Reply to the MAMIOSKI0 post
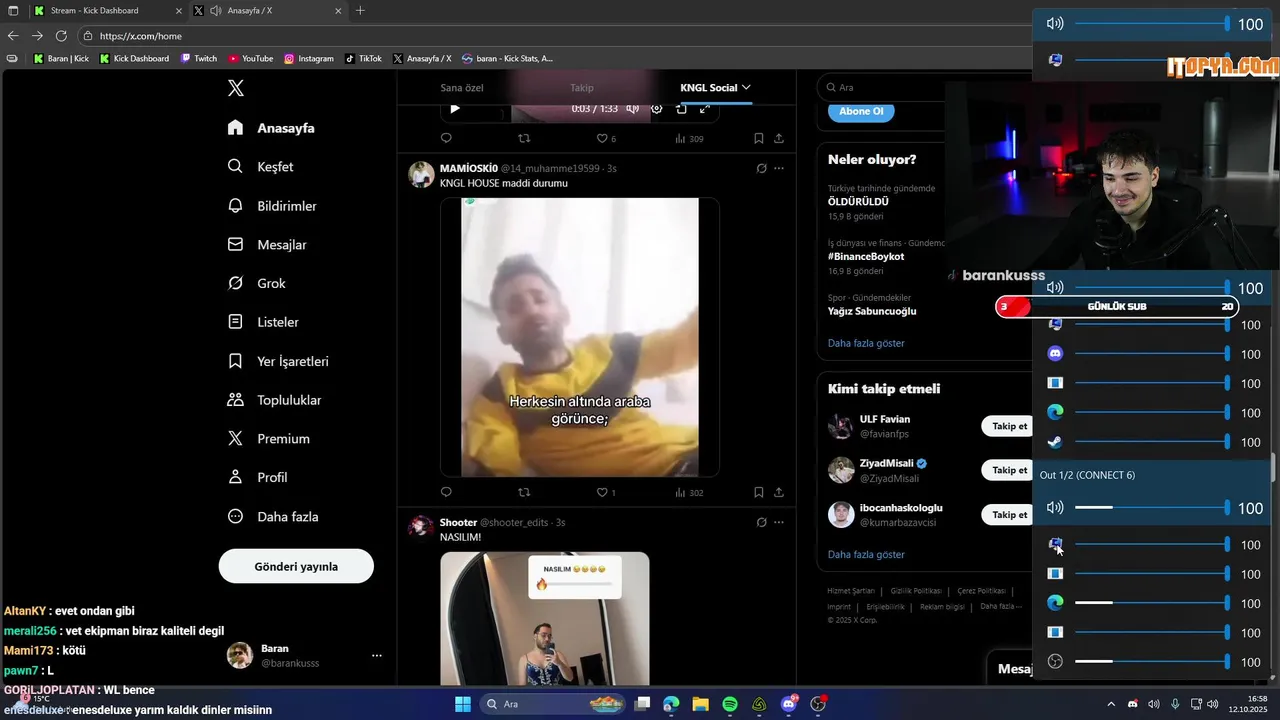 point(446,492)
